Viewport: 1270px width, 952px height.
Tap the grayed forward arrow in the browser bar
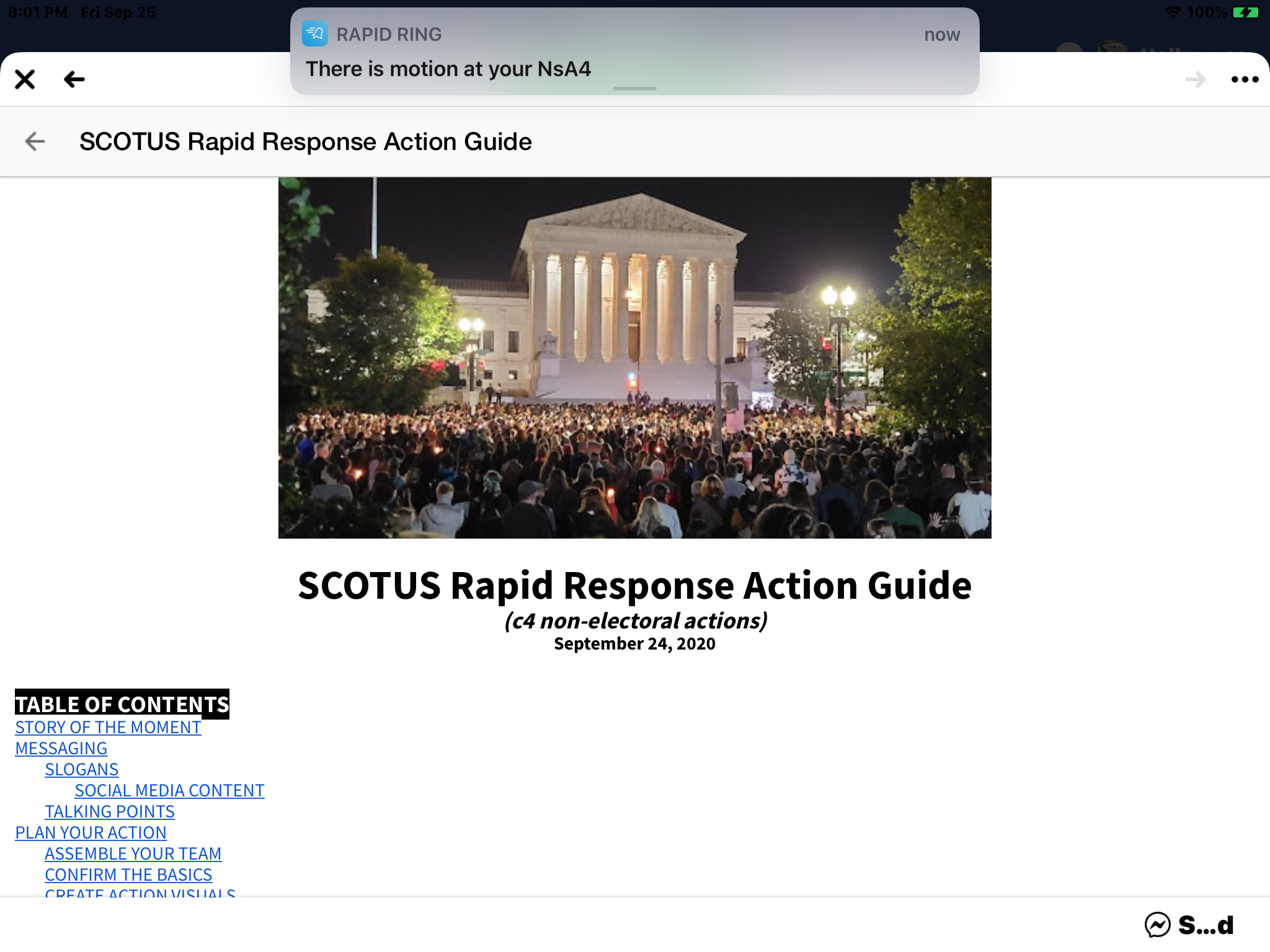(x=1196, y=79)
